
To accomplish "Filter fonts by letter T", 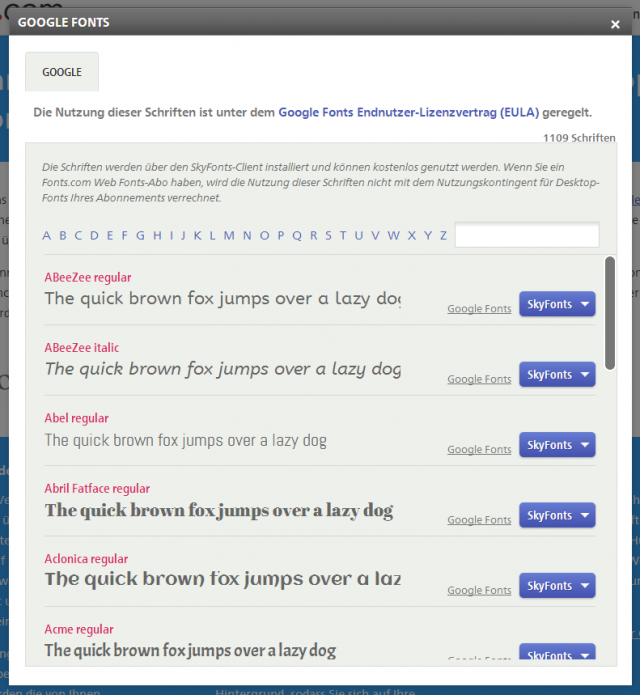I will pos(343,235).
